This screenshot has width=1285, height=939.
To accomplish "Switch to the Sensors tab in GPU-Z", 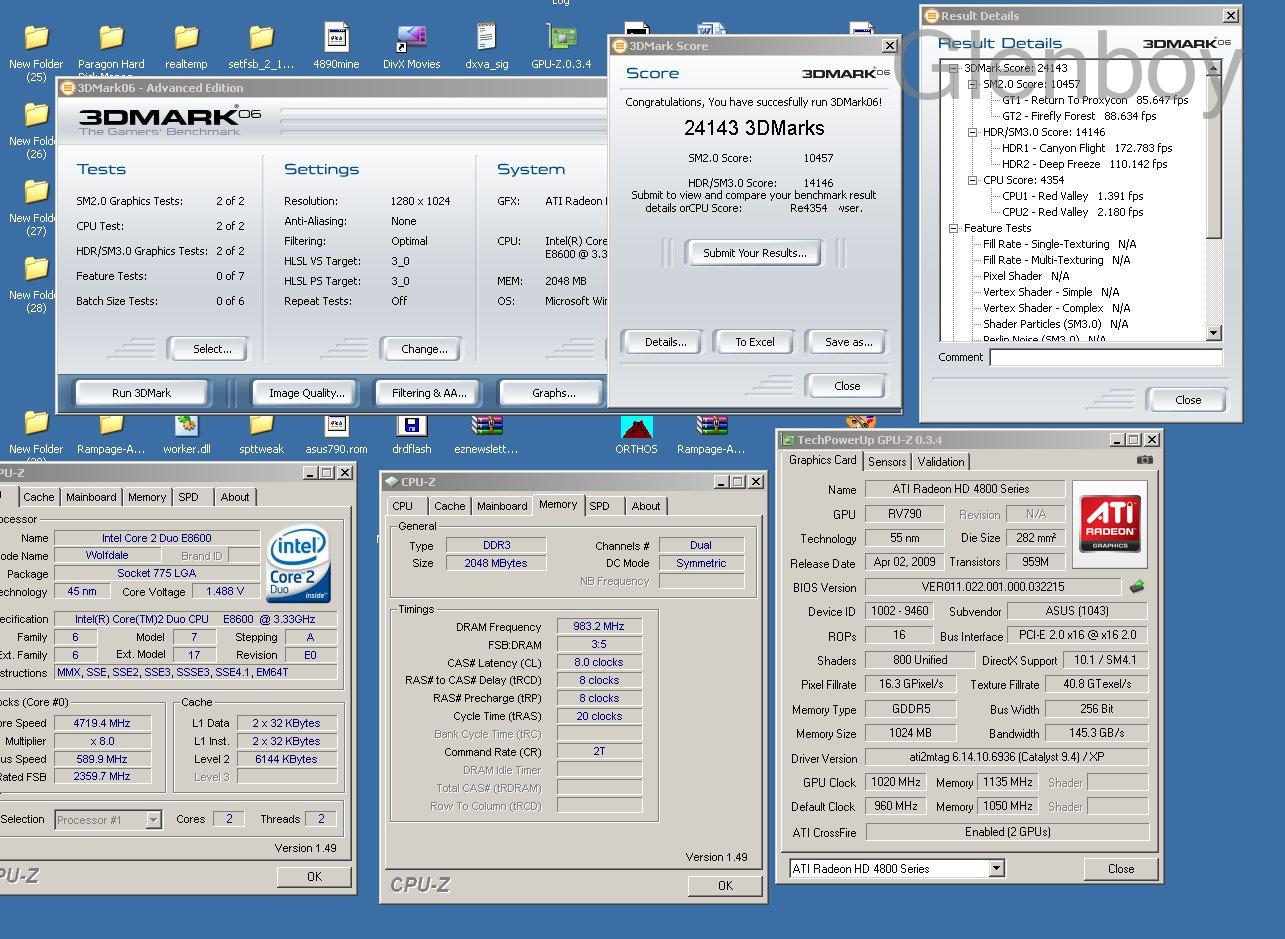I will pos(887,462).
